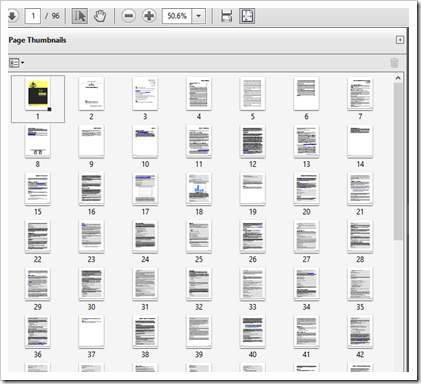Select page 14 thumbnail

360,142
